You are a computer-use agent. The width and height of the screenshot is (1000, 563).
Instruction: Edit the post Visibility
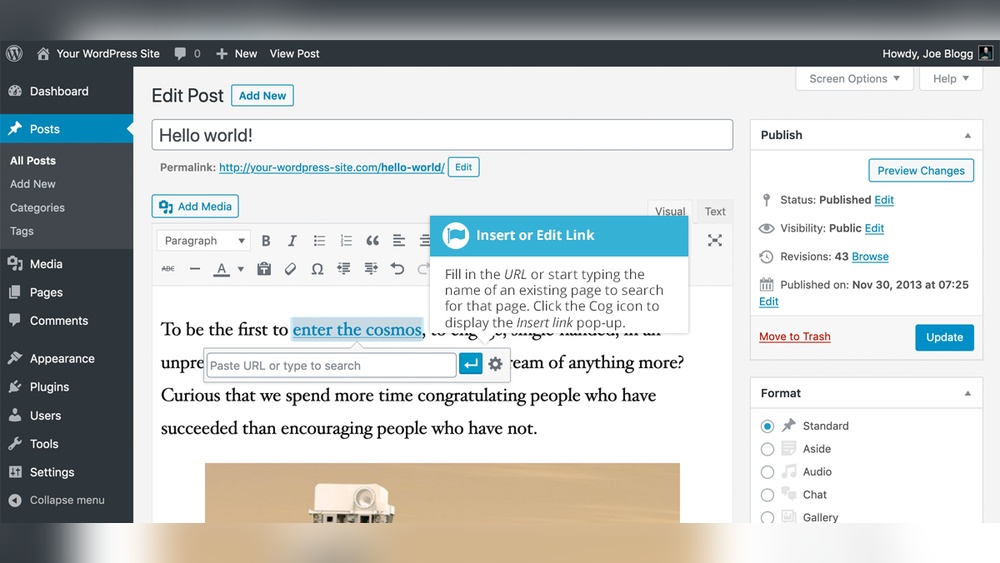point(874,228)
